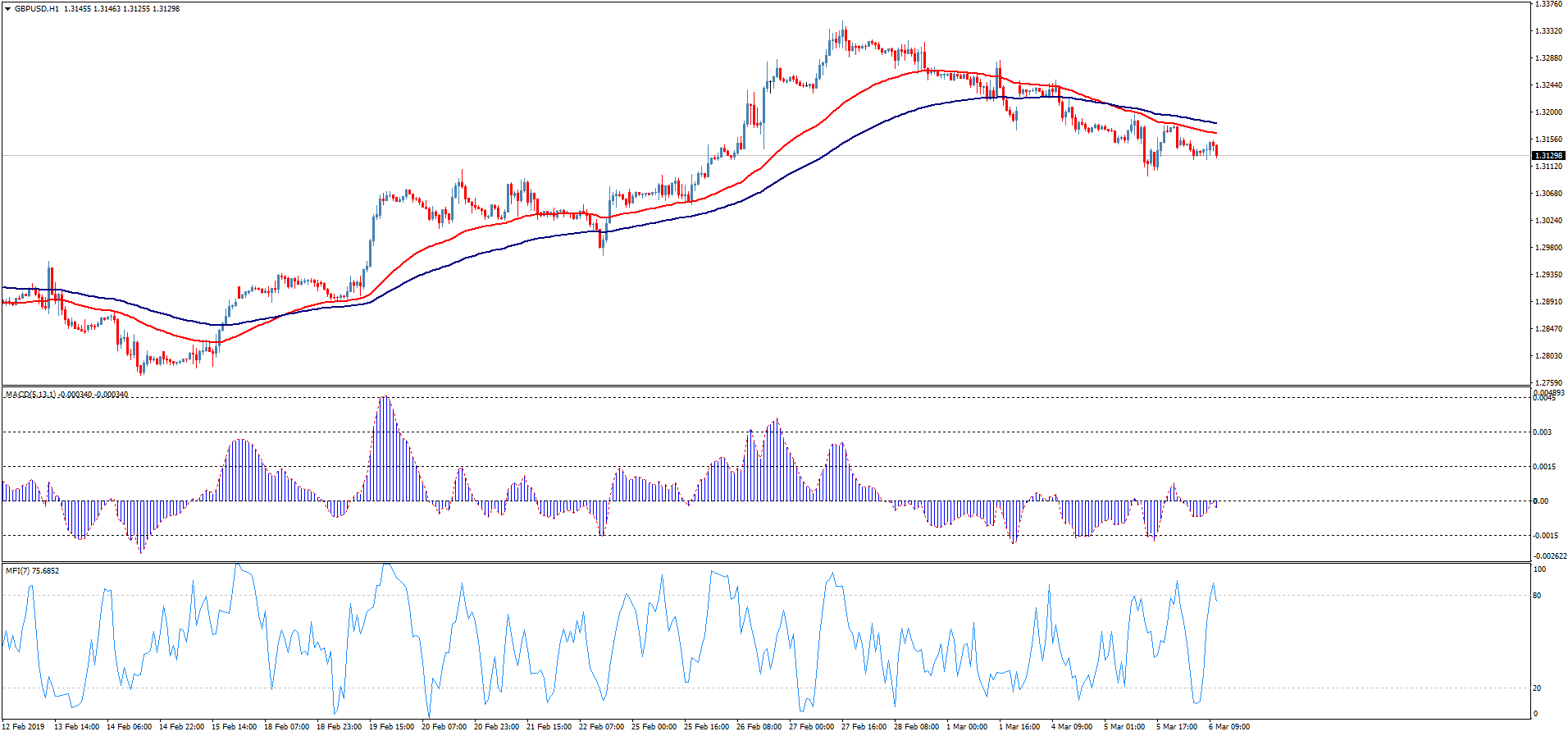Click the 1.28030 price axis label
Screen dimensions: 1568x736
[1547, 356]
